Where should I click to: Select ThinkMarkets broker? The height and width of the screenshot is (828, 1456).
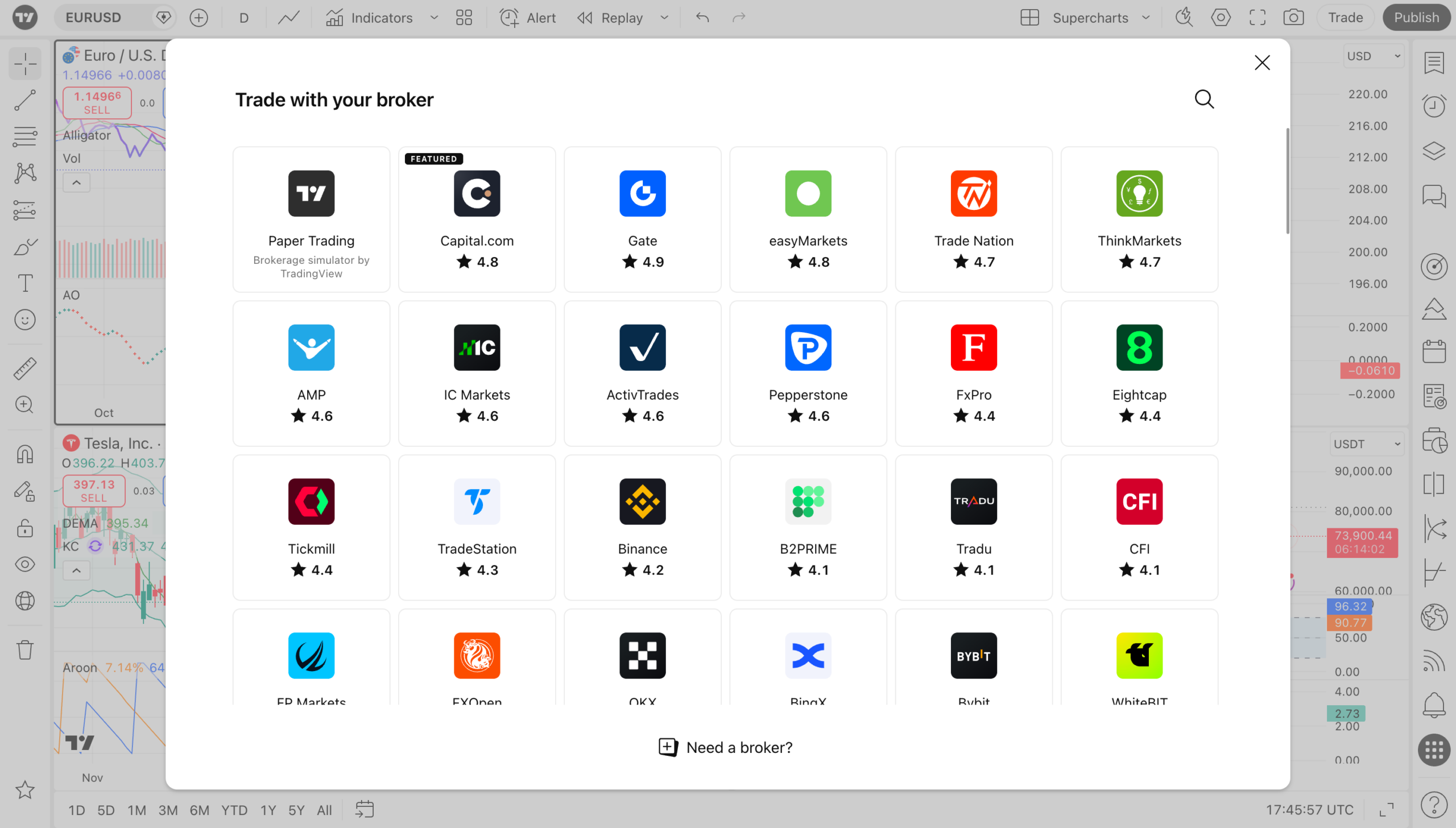[1139, 219]
